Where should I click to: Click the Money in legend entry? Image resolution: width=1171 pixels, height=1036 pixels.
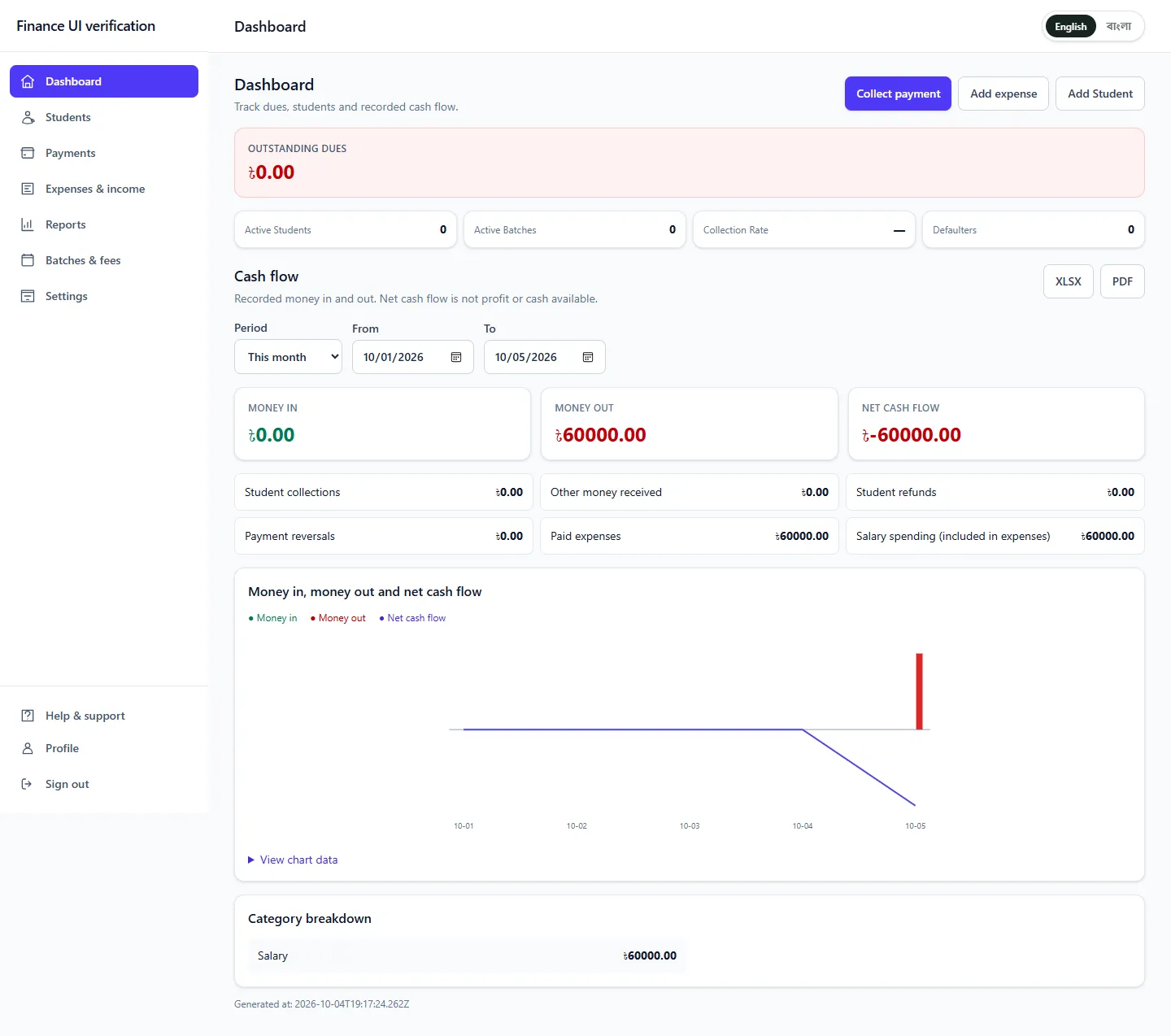click(272, 618)
